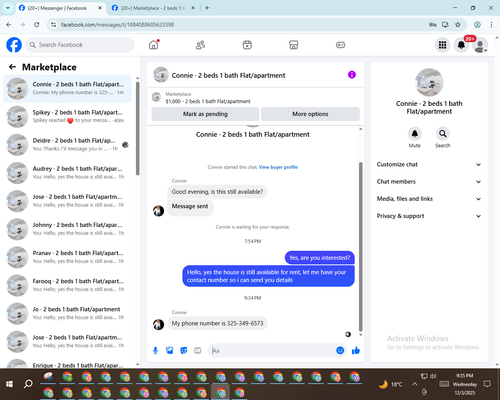Open Windows taskbar search
Image resolution: width=500 pixels, height=400 pixels.
(28, 384)
